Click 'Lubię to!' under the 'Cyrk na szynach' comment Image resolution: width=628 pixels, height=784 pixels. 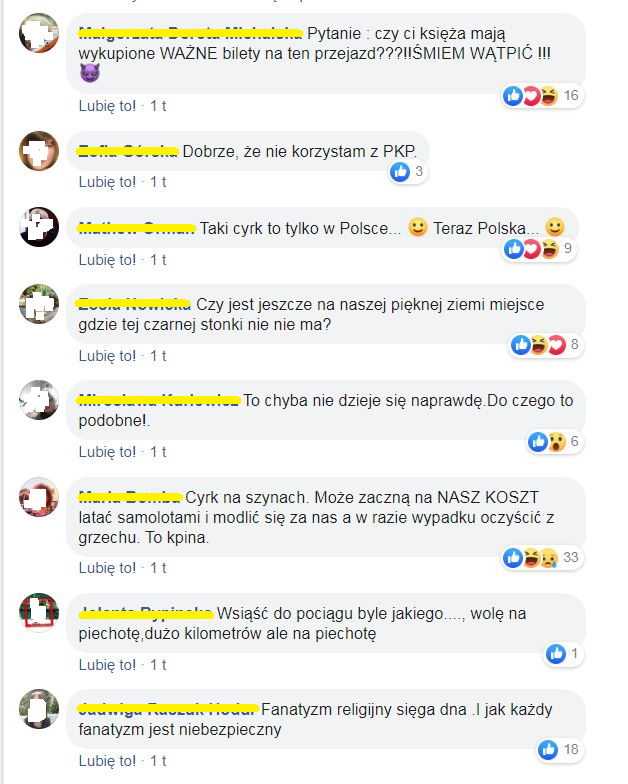point(107,568)
